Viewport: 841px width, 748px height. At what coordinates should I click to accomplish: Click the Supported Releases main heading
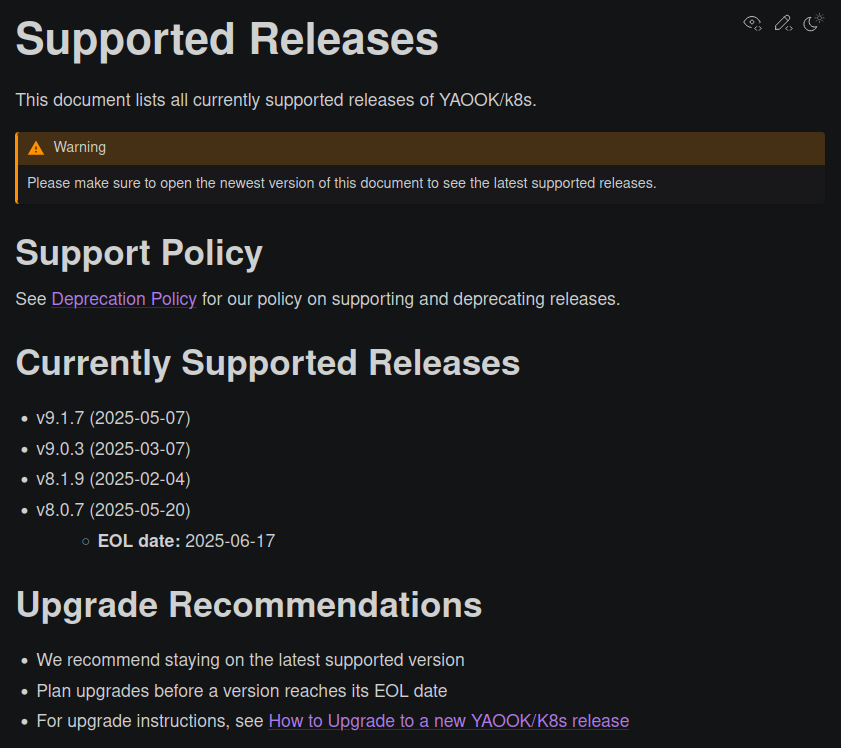click(227, 39)
